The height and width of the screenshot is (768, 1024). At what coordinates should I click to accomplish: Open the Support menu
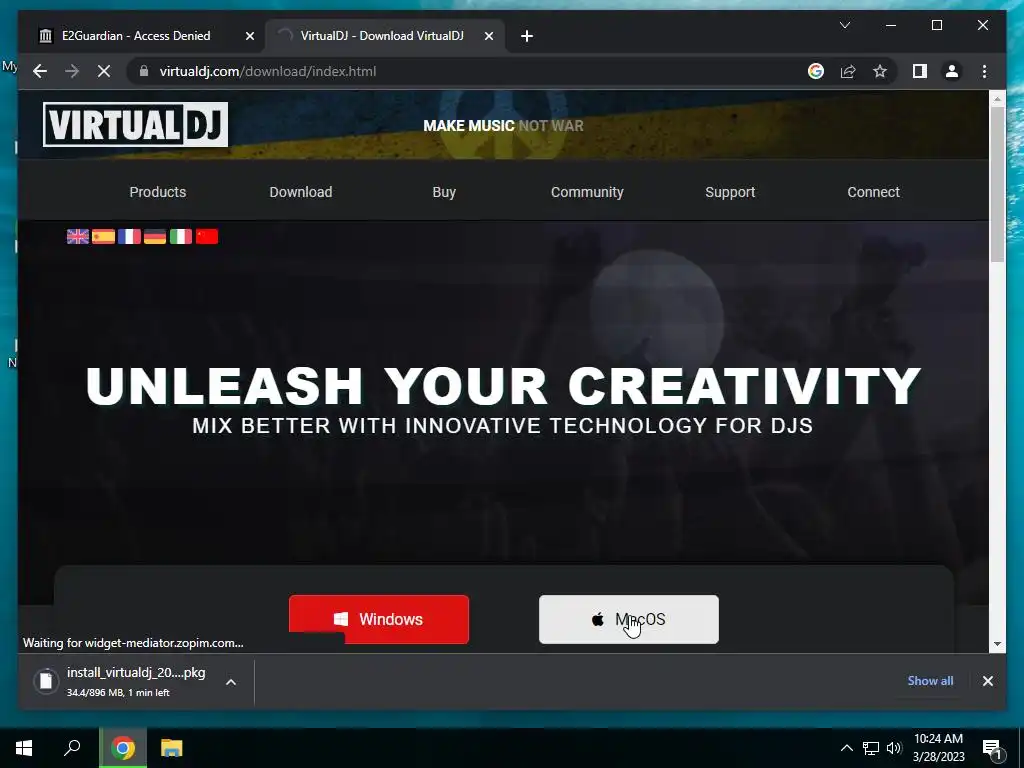730,192
